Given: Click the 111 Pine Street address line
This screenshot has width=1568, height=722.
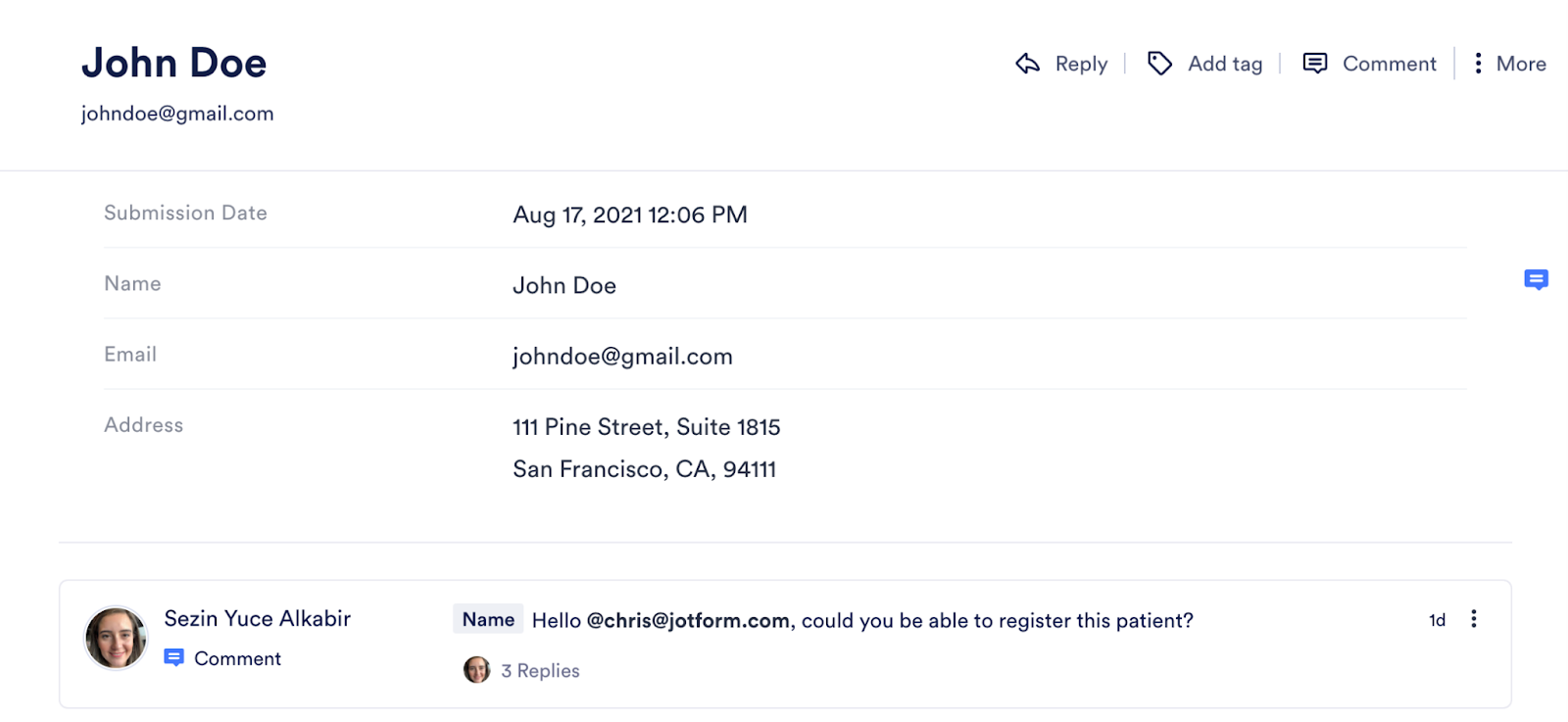Looking at the screenshot, I should coord(646,427).
